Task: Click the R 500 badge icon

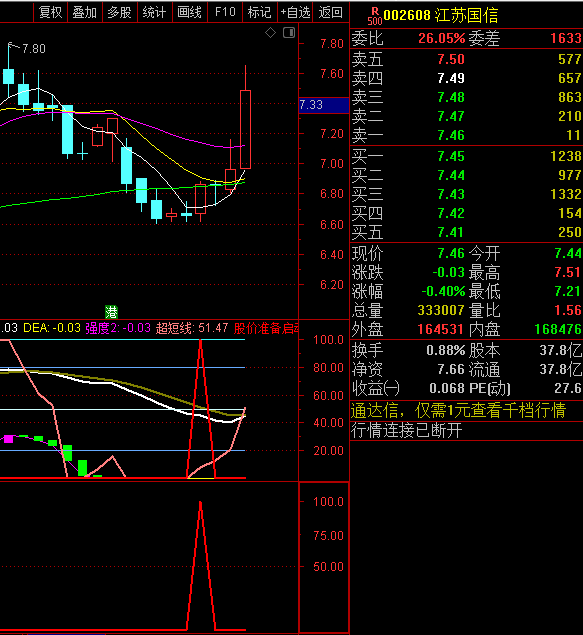Action: pyautogui.click(x=375, y=16)
